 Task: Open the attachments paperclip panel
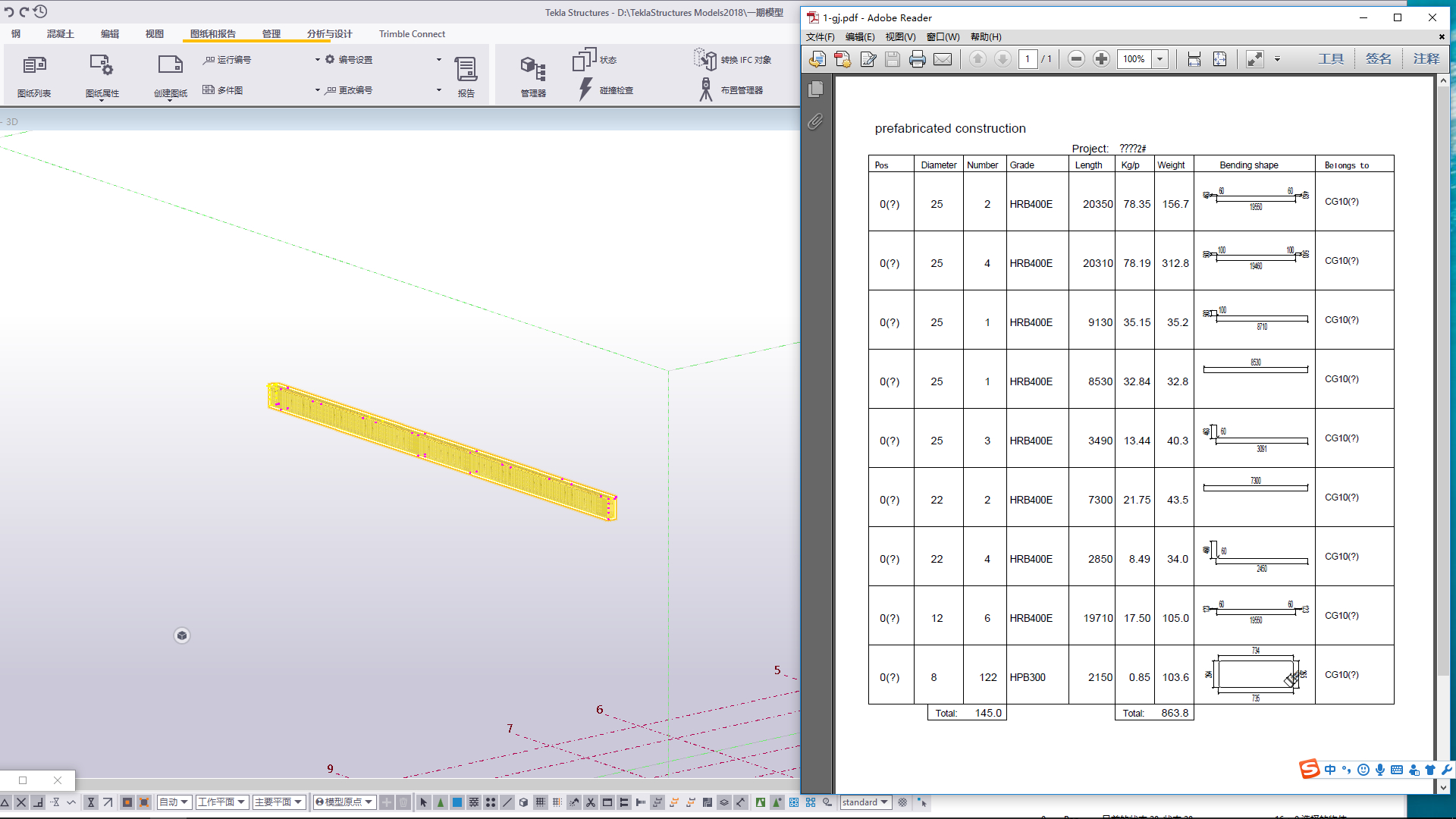point(815,121)
